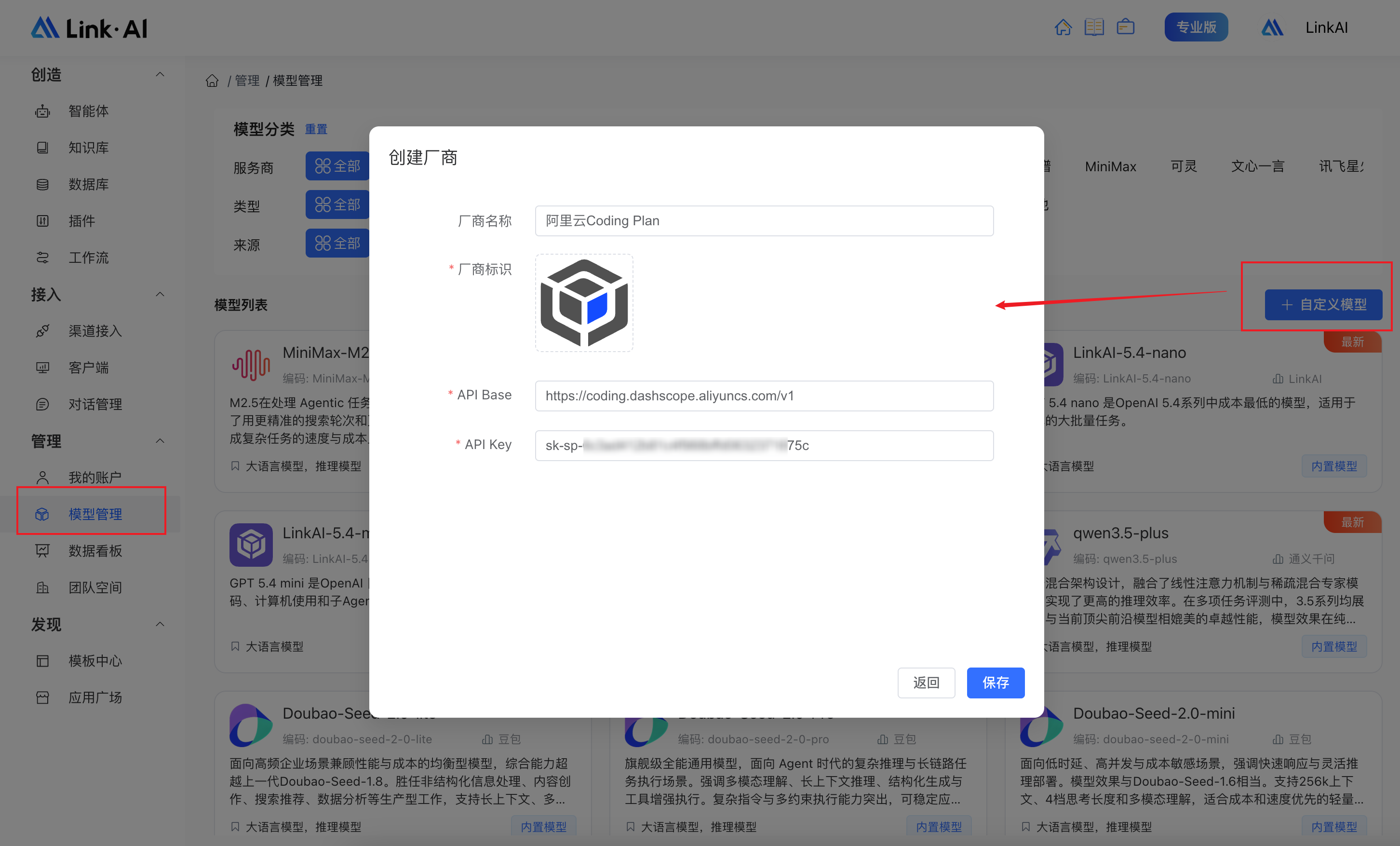This screenshot has height=846, width=1400.
Task: Collapse the 发现 sidebar section
Action: click(x=160, y=624)
